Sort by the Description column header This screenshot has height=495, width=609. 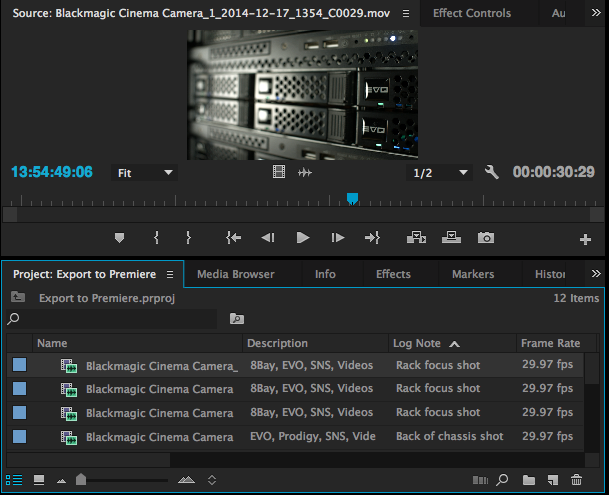(315, 343)
